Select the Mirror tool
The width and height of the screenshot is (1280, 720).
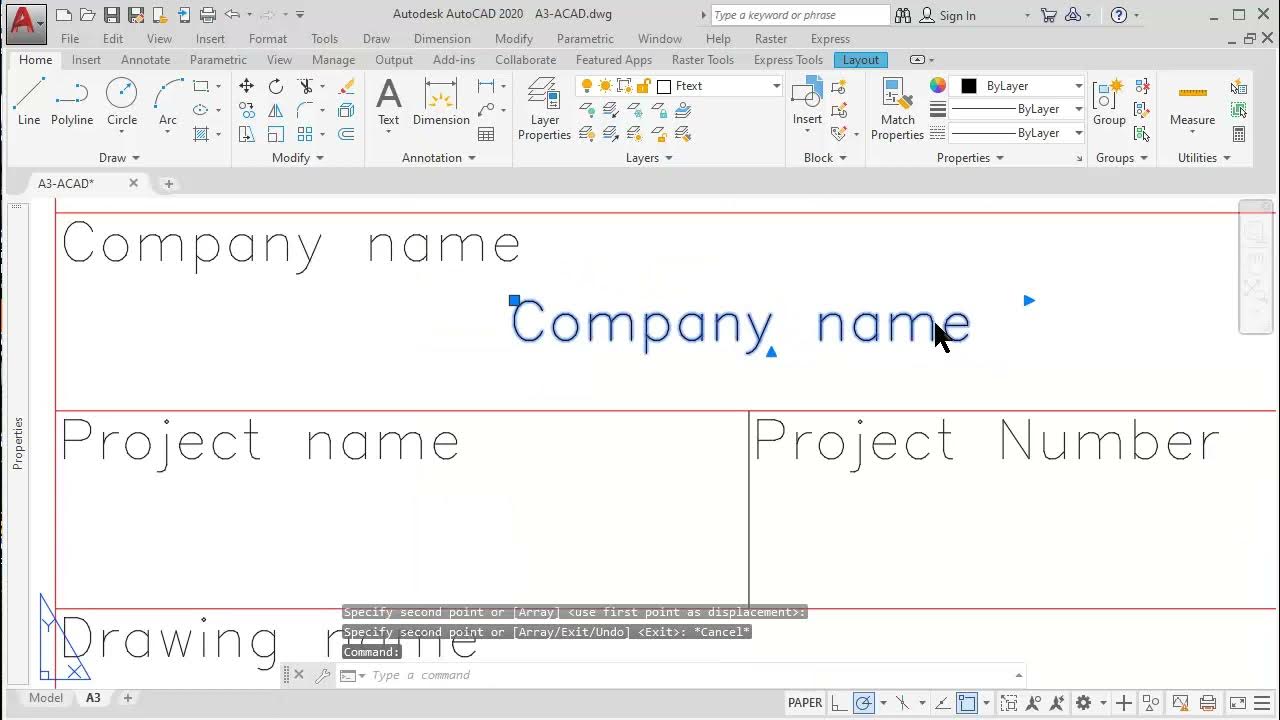[276, 110]
